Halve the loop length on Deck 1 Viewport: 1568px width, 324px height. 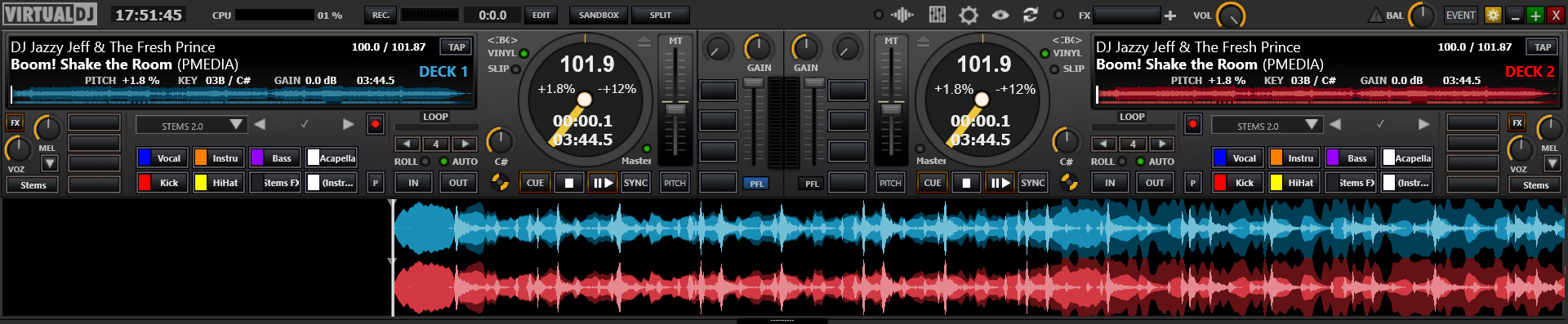[x=408, y=144]
